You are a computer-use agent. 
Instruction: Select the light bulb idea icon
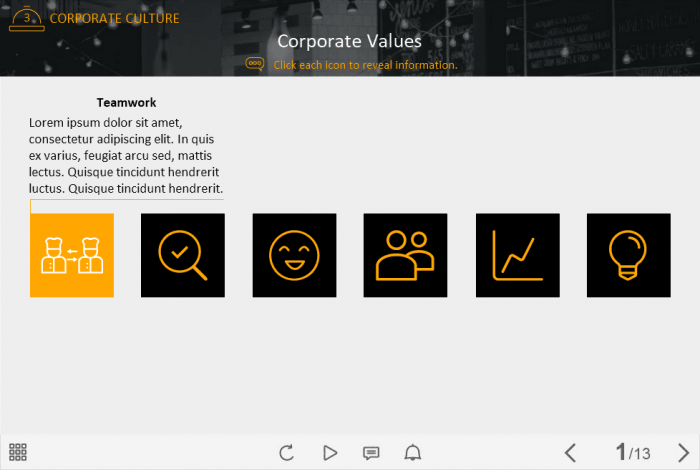tap(628, 255)
